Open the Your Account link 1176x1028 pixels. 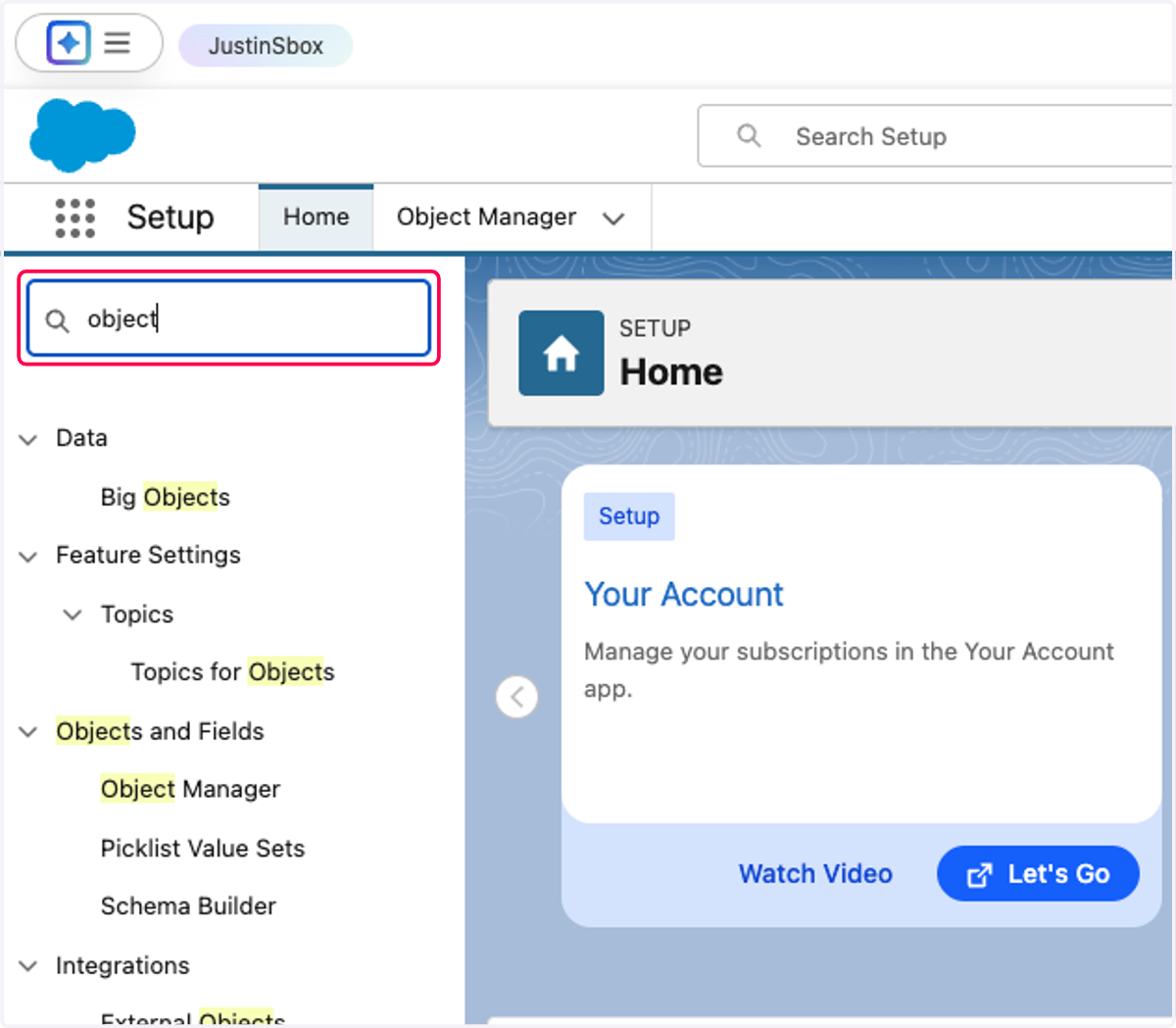click(x=684, y=594)
